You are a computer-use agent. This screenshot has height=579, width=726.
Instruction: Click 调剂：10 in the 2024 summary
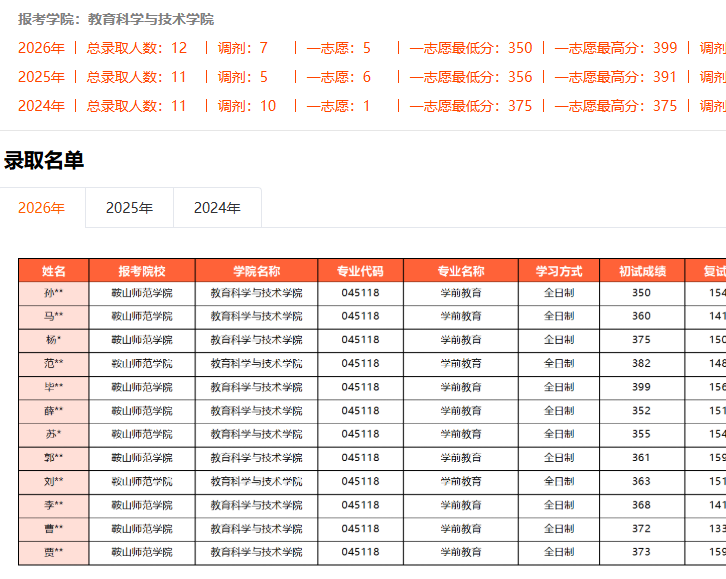tap(247, 106)
